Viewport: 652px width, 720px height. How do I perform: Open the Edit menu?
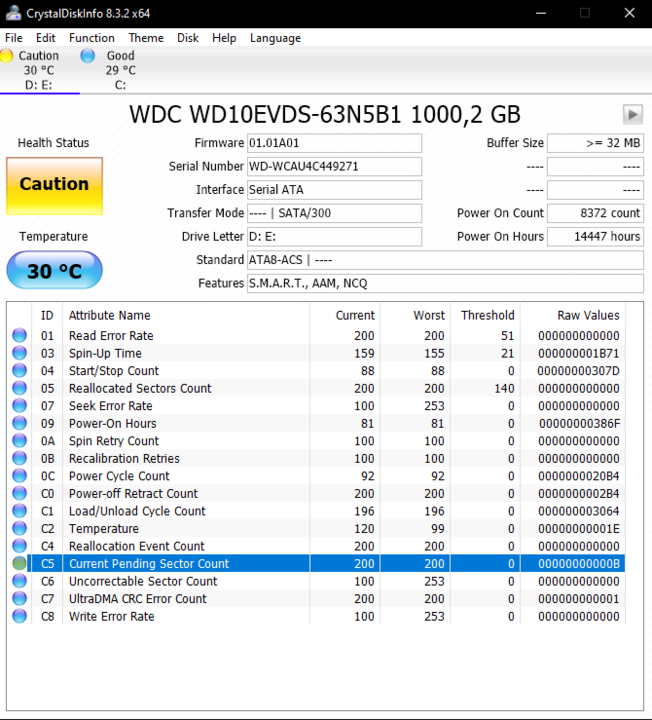tap(45, 38)
